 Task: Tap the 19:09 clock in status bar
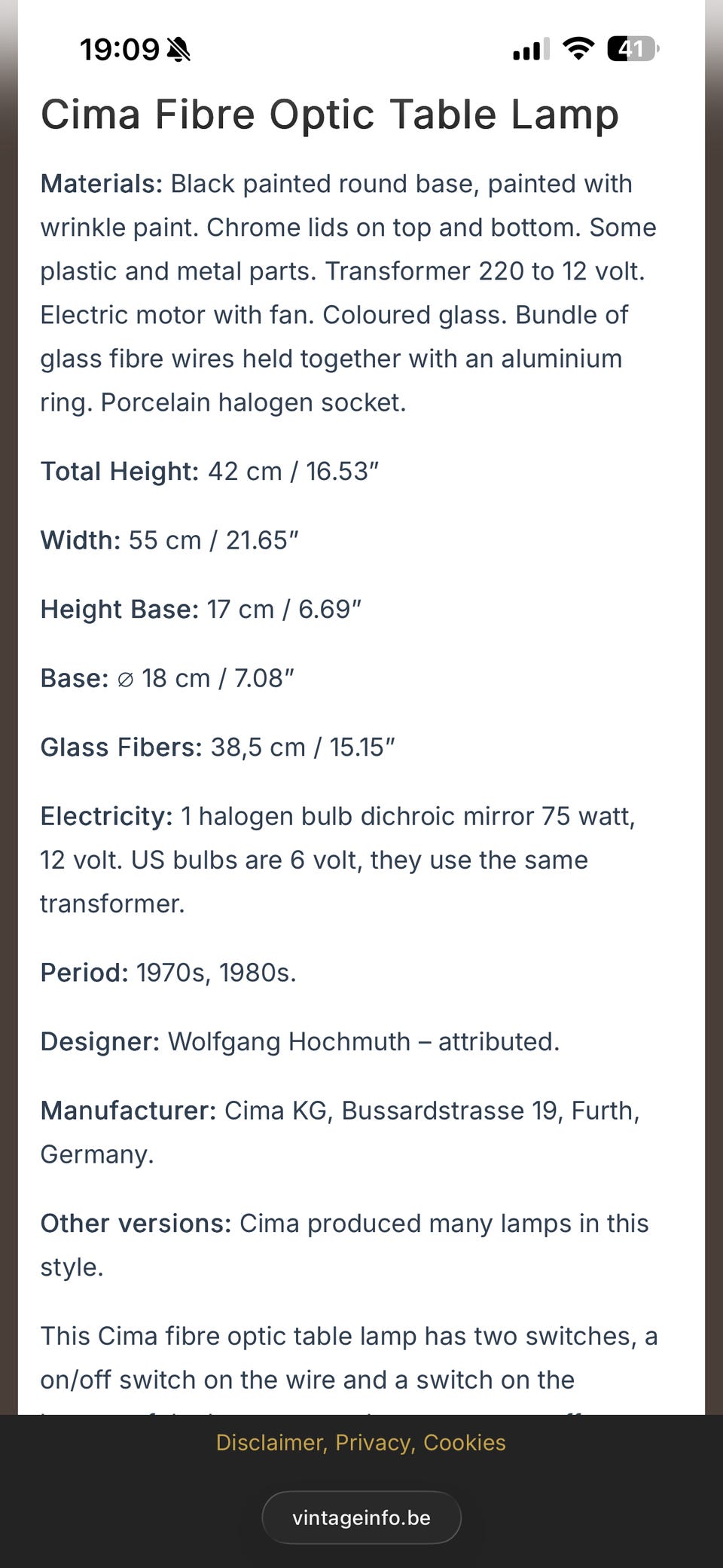click(x=120, y=50)
